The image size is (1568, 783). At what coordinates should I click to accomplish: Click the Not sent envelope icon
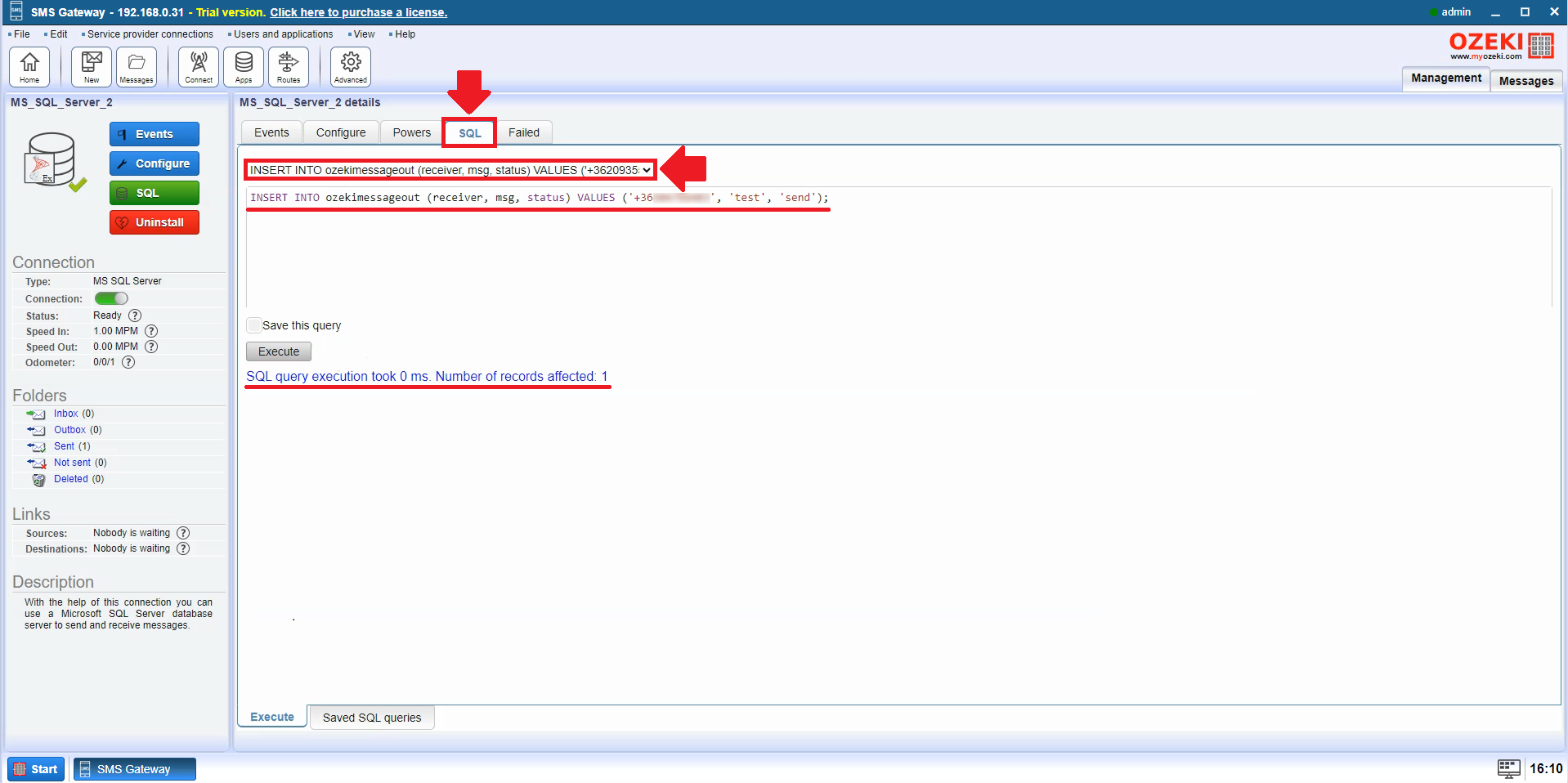point(36,463)
